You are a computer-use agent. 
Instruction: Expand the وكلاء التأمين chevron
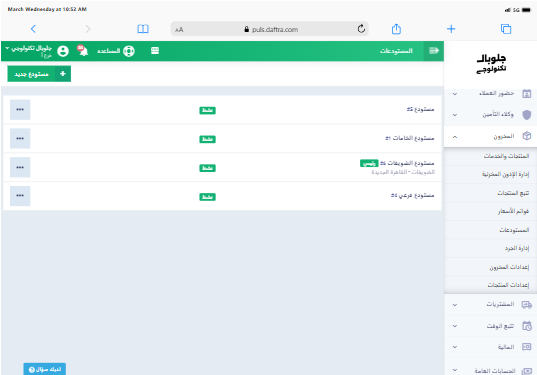[x=455, y=115]
